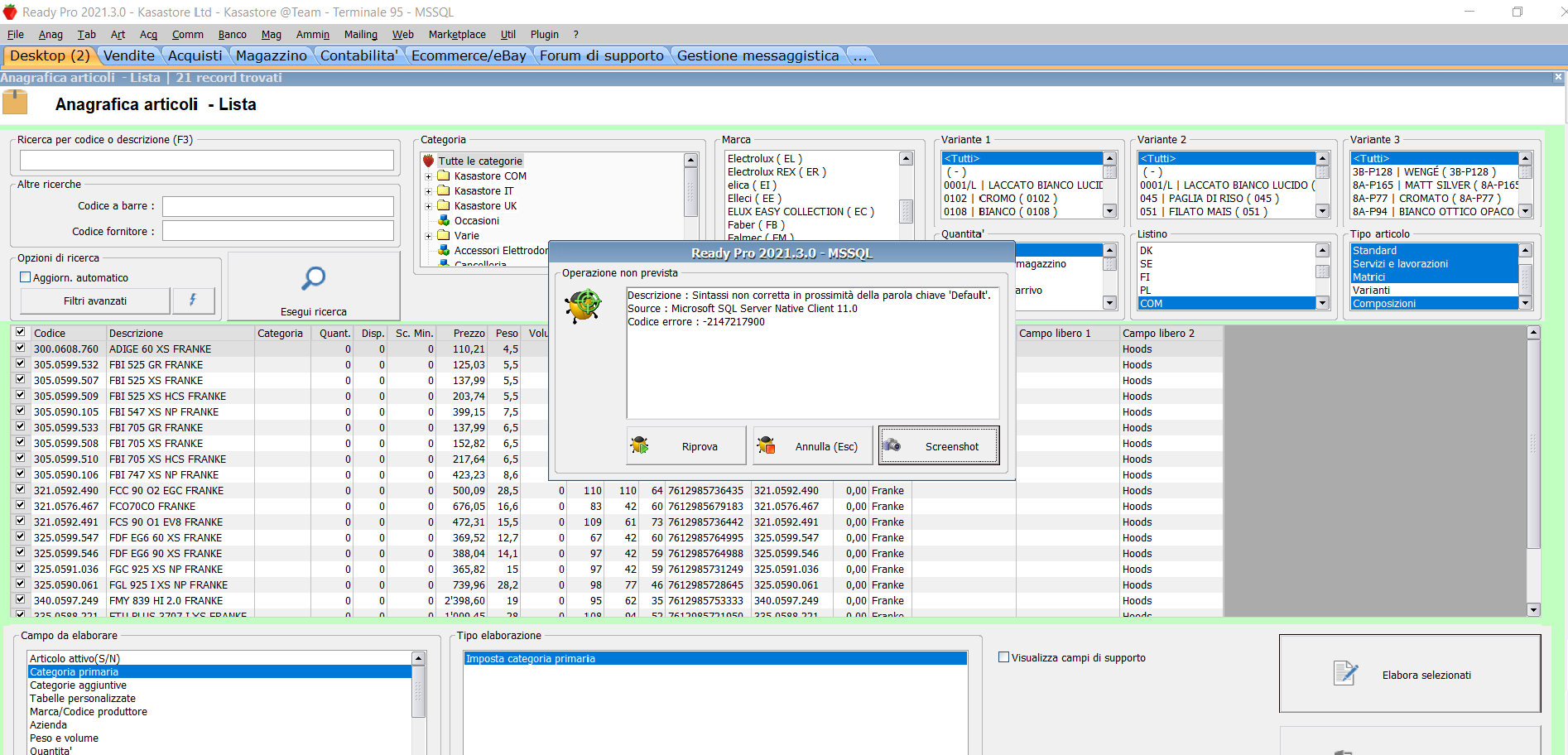Click the strawberry app icon in title bar
This screenshot has height=755, width=1568.
(10, 12)
